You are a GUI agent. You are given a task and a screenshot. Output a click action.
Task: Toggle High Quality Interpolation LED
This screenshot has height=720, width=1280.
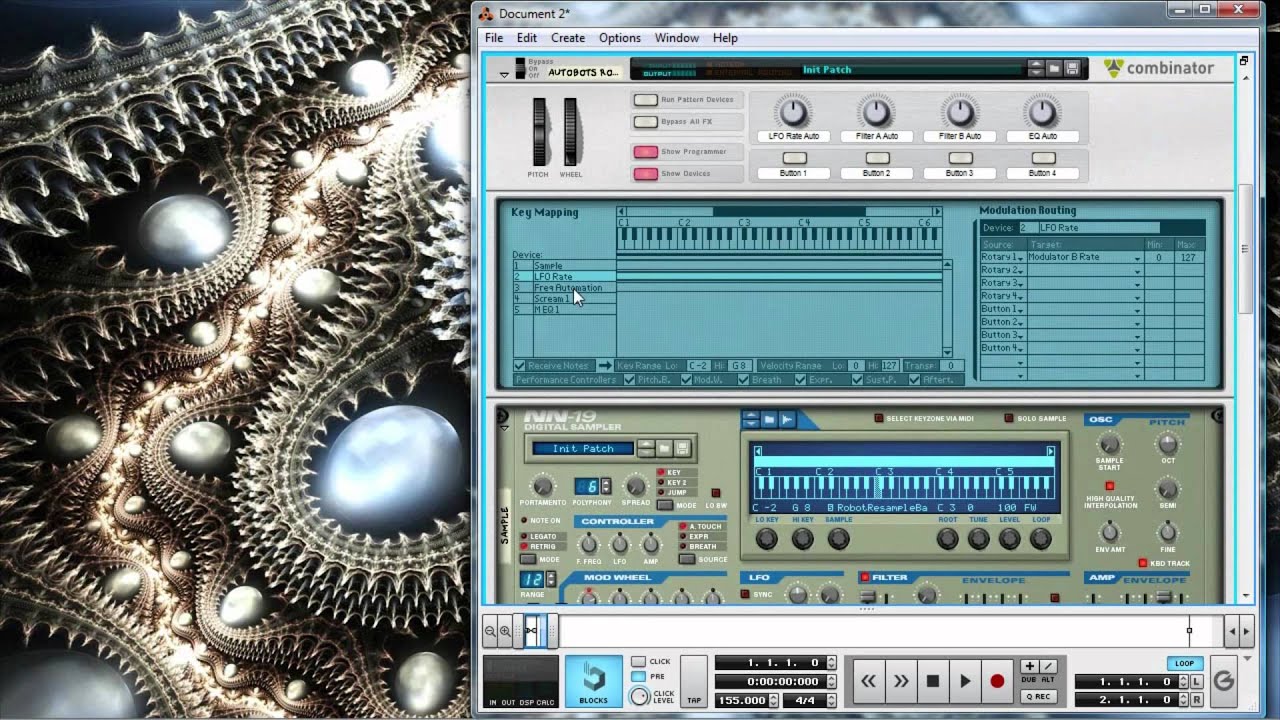coord(1109,486)
